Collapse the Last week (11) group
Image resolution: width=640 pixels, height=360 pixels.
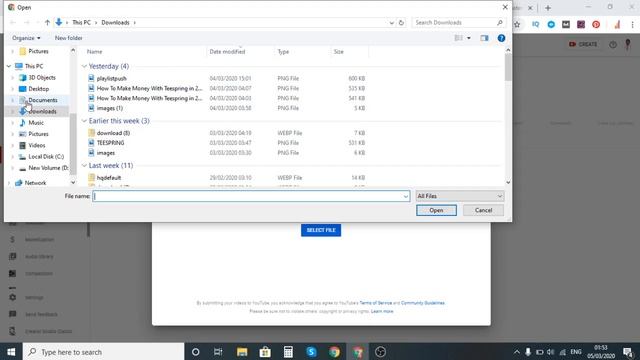(84, 165)
